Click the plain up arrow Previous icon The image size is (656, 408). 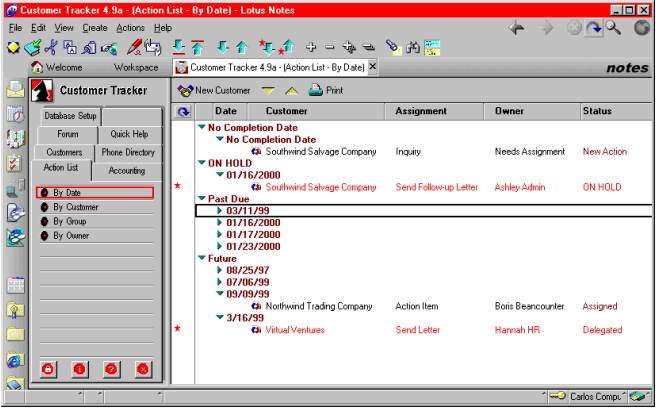tap(242, 47)
